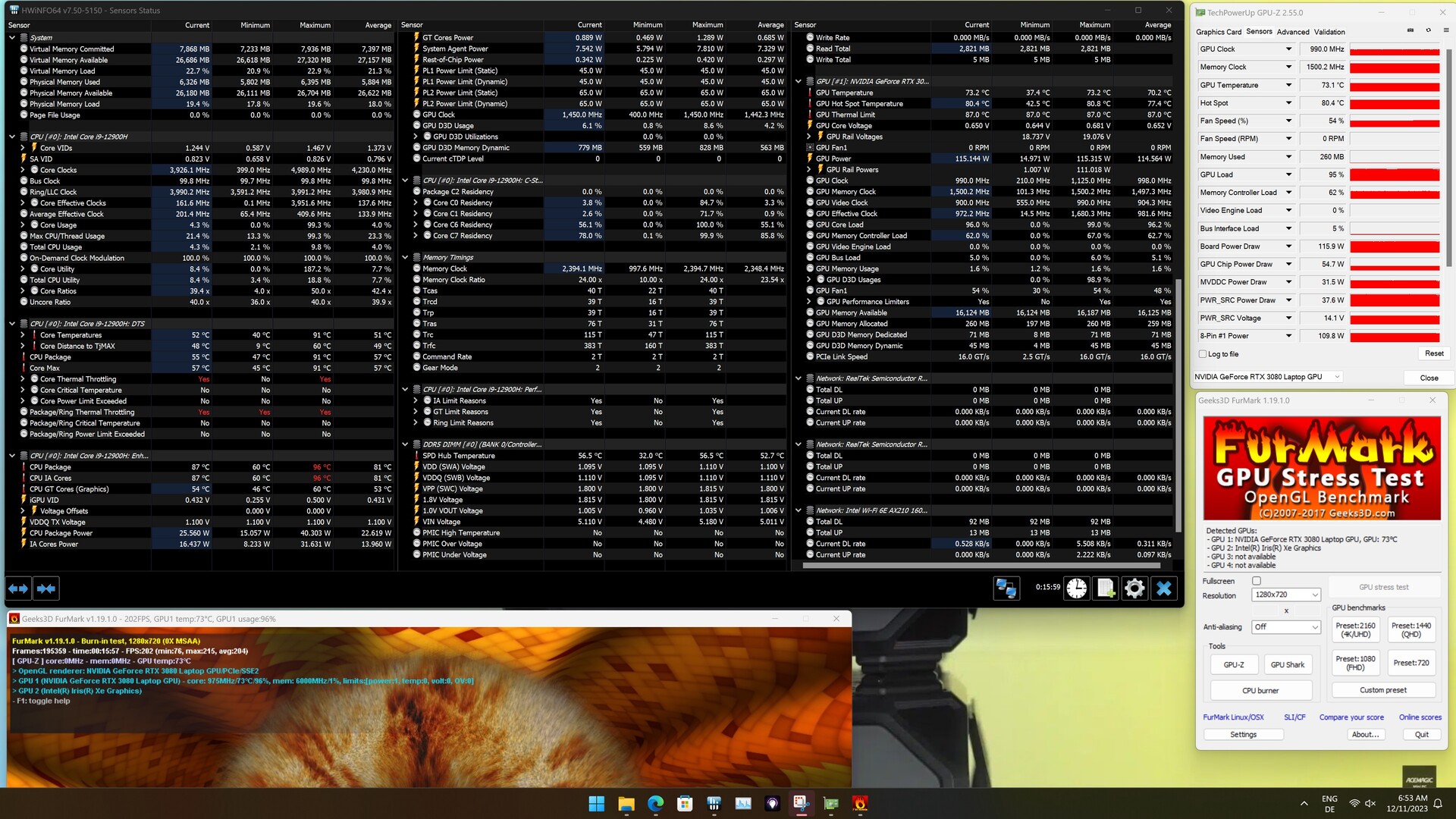1456x819 pixels.
Task: Click HWiNFO collapse columns arrows icon
Action: coord(46,588)
